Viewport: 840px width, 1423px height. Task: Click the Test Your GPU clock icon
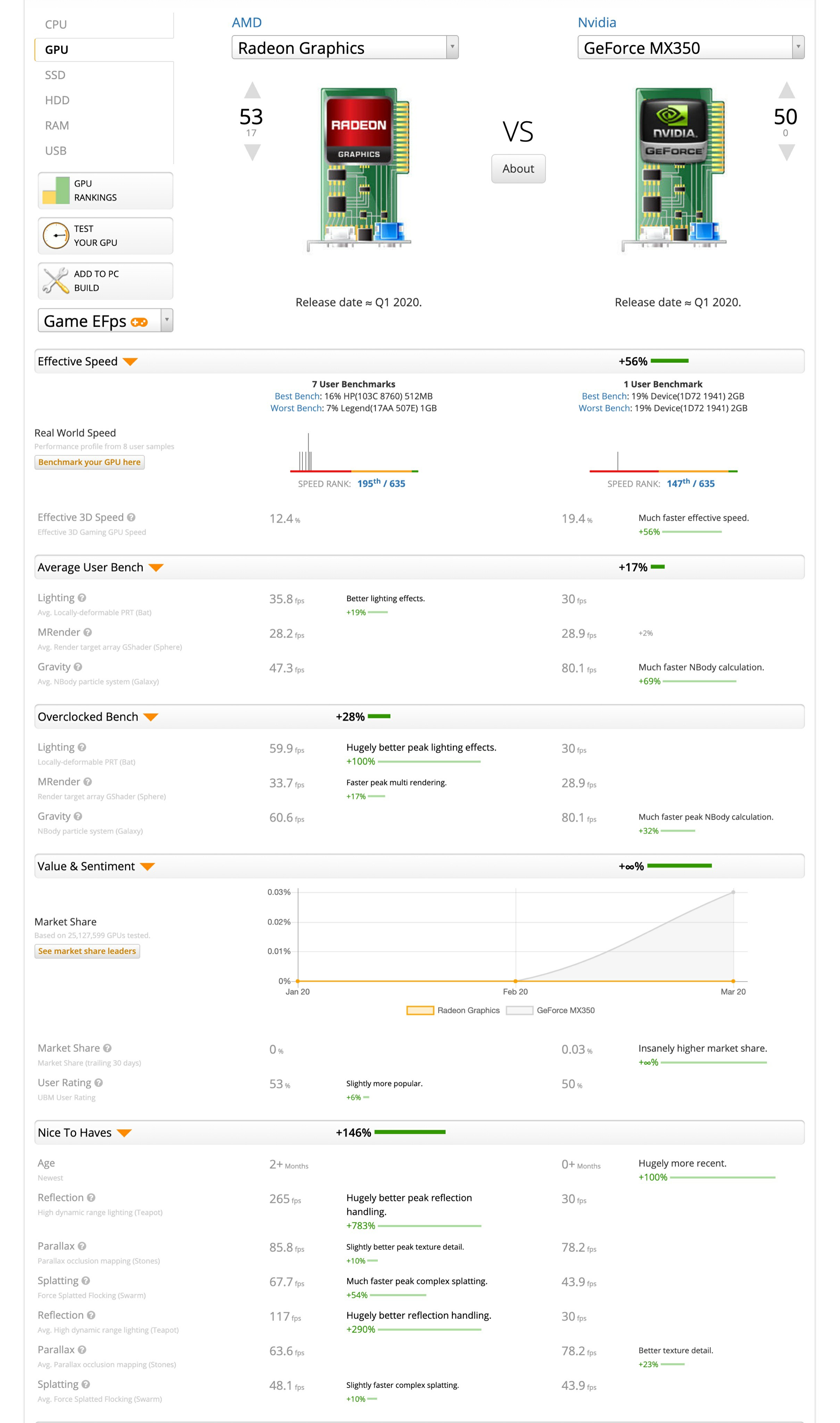[x=56, y=236]
